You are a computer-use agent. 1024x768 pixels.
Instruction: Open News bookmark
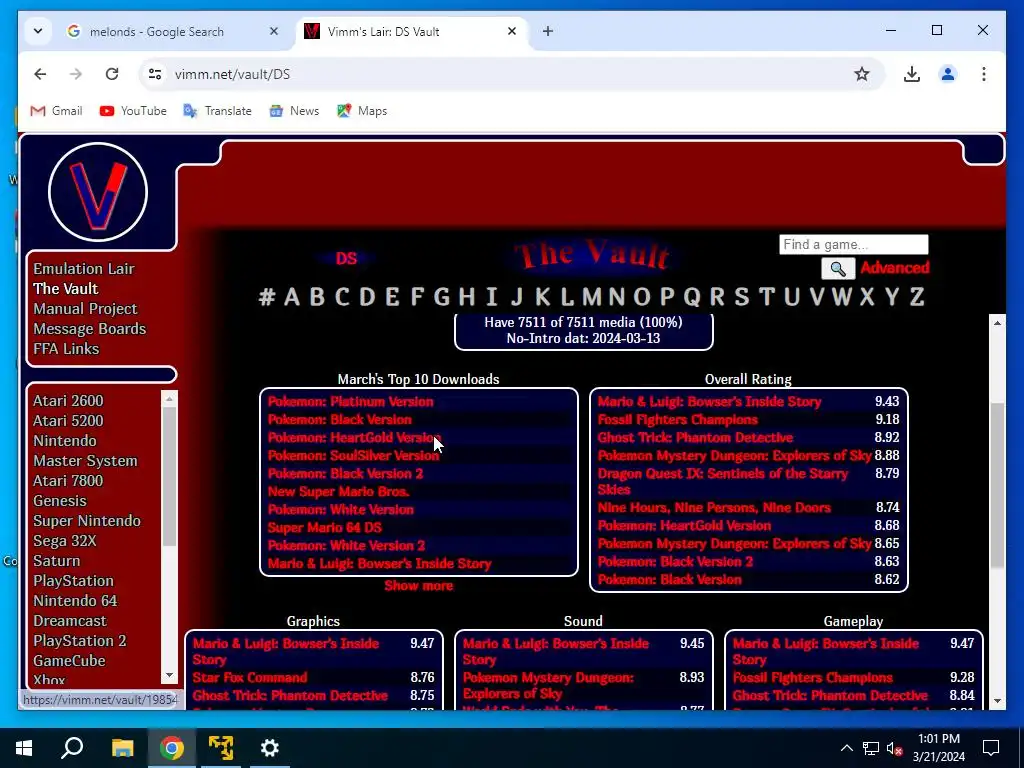pos(295,111)
